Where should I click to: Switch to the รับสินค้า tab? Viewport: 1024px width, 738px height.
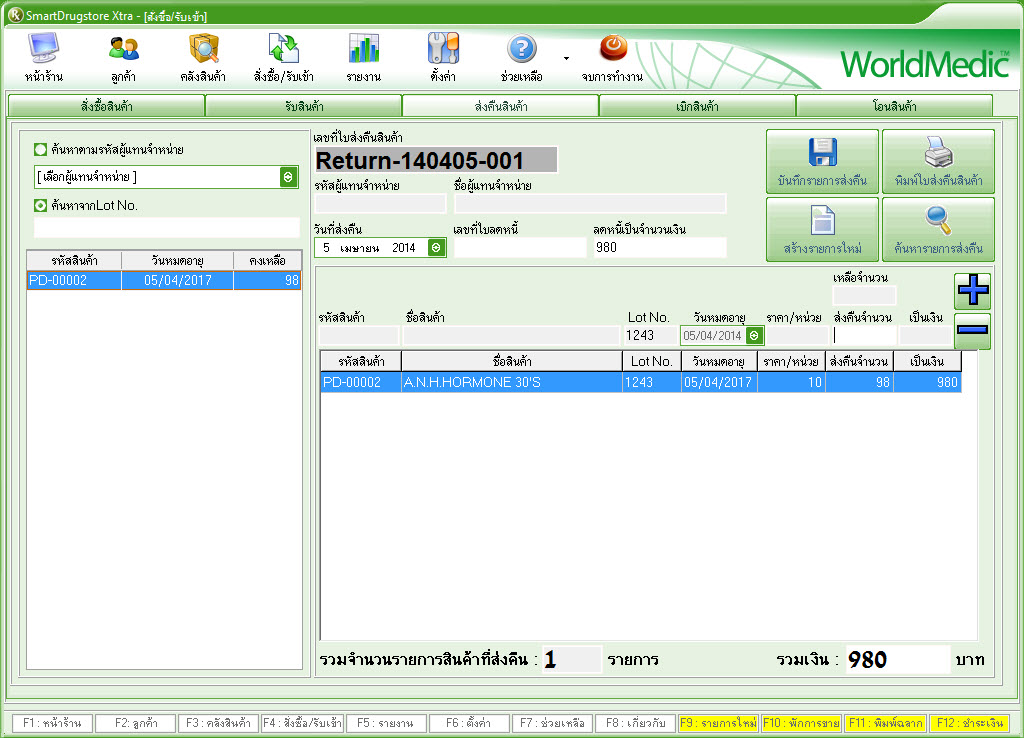pos(303,106)
